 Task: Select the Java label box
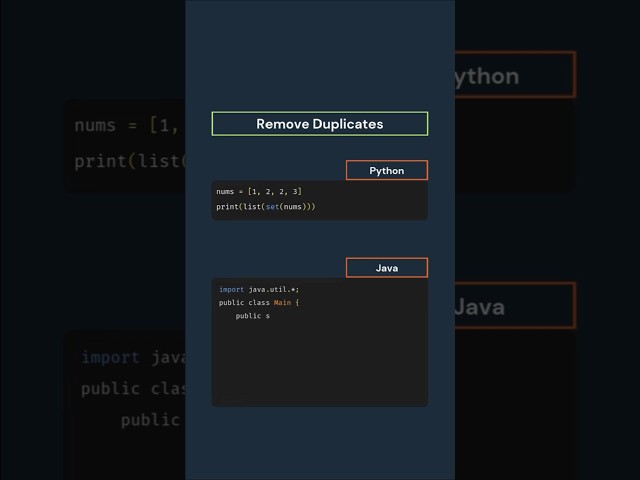click(x=387, y=268)
